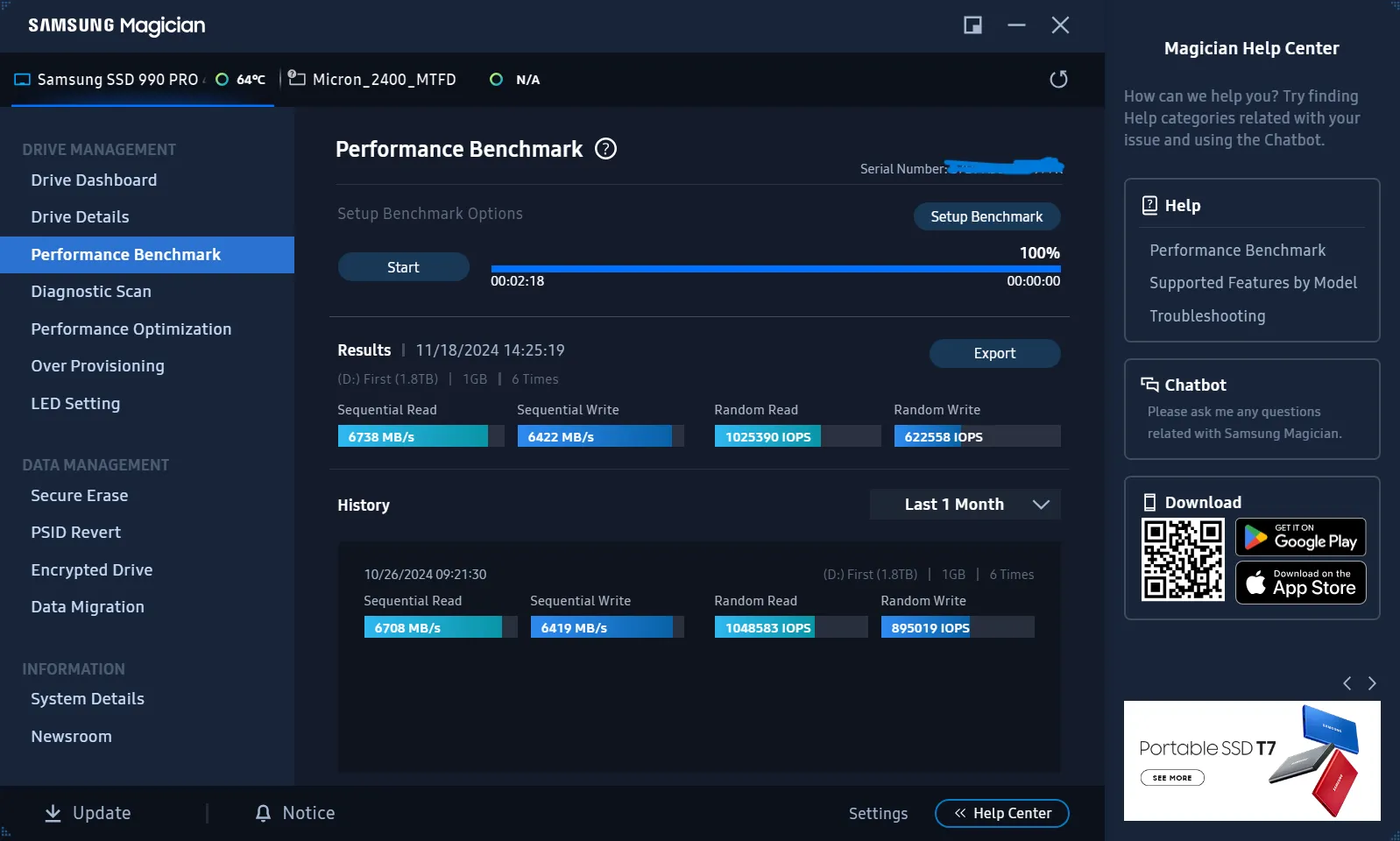The image size is (1400, 841).
Task: Open the Notice bell icon
Action: pyautogui.click(x=263, y=813)
